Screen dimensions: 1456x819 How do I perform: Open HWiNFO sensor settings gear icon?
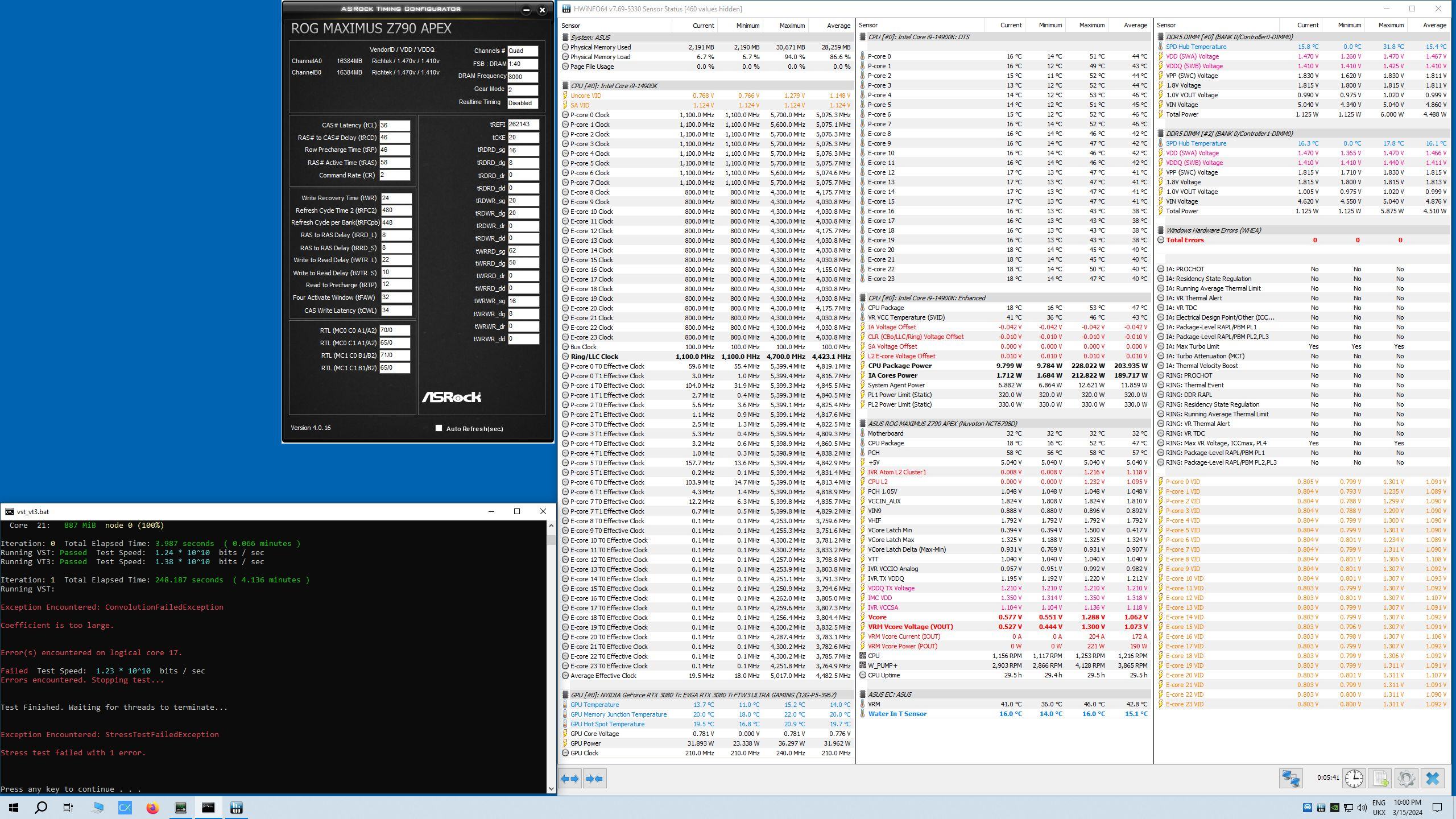pos(1407,779)
